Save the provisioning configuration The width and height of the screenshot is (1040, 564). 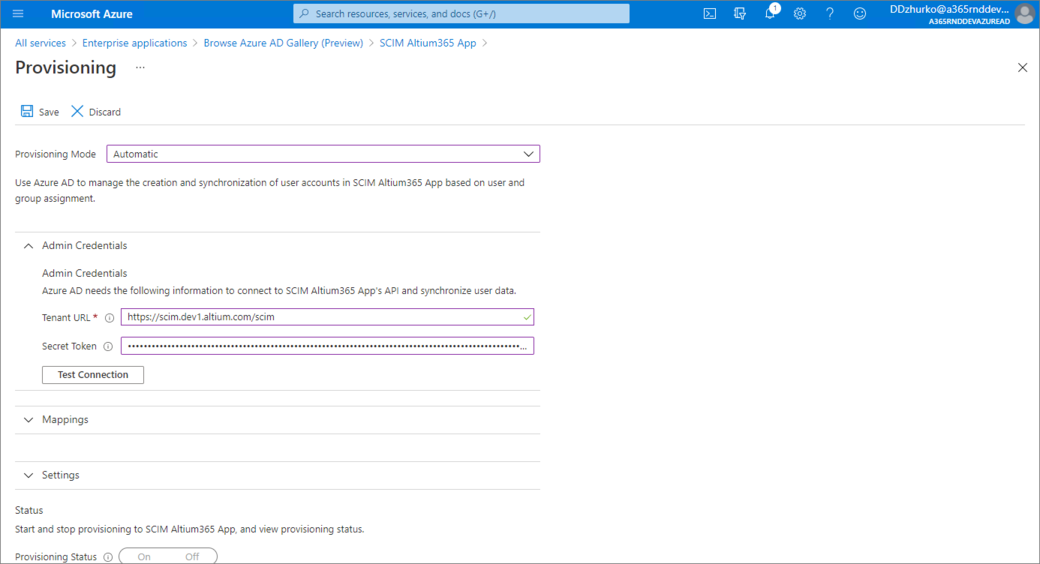click(x=40, y=112)
